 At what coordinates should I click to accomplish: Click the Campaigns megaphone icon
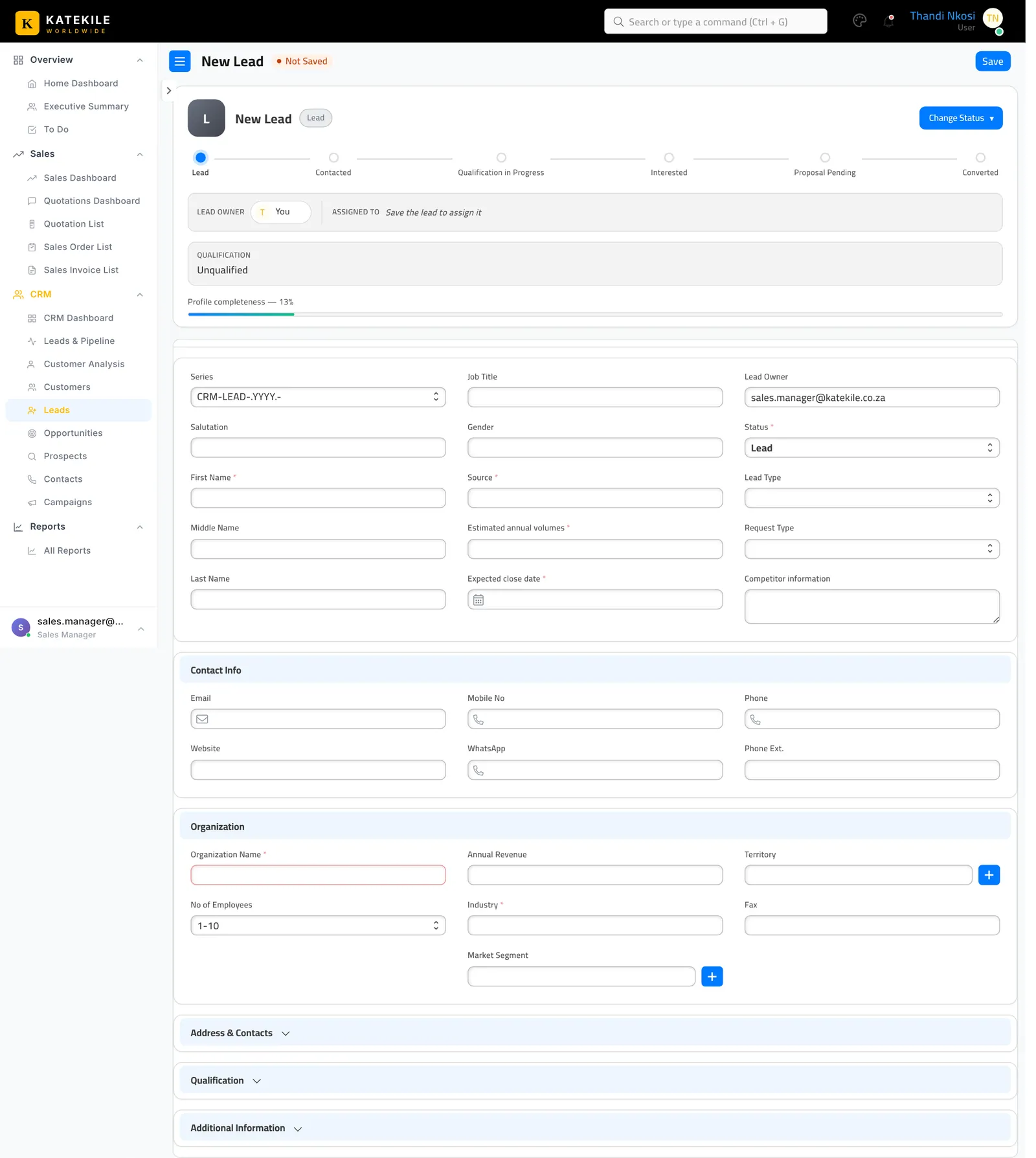point(32,503)
